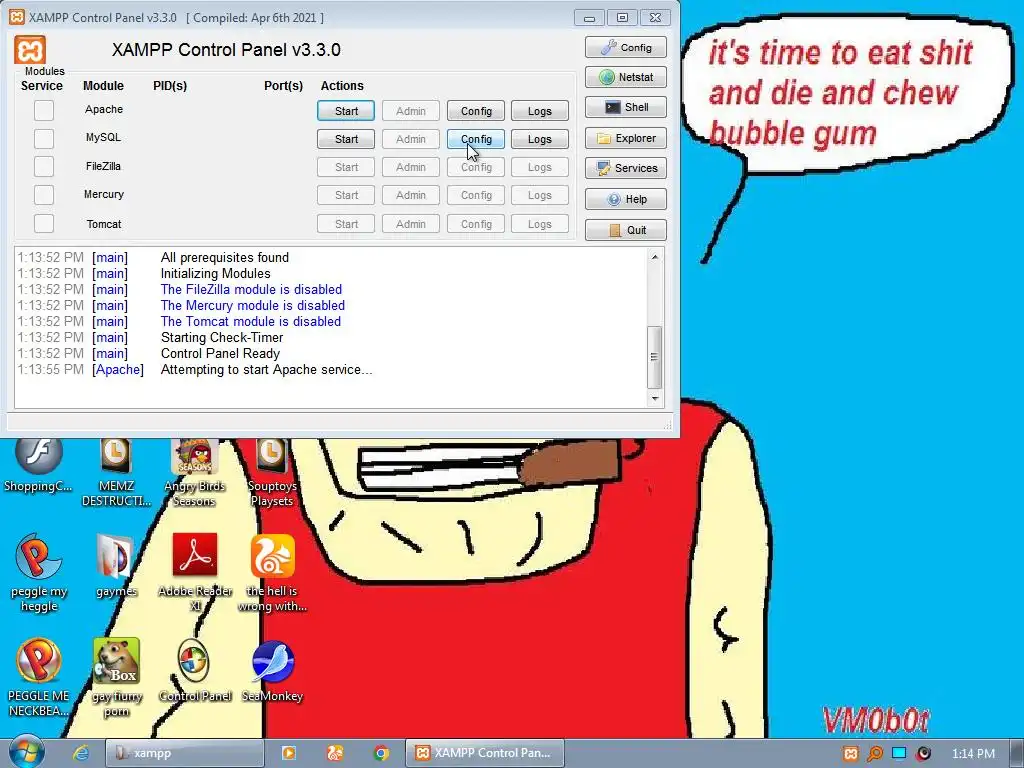The width and height of the screenshot is (1024, 768).
Task: Switch to the xampp folder taskbar item
Action: tap(184, 753)
